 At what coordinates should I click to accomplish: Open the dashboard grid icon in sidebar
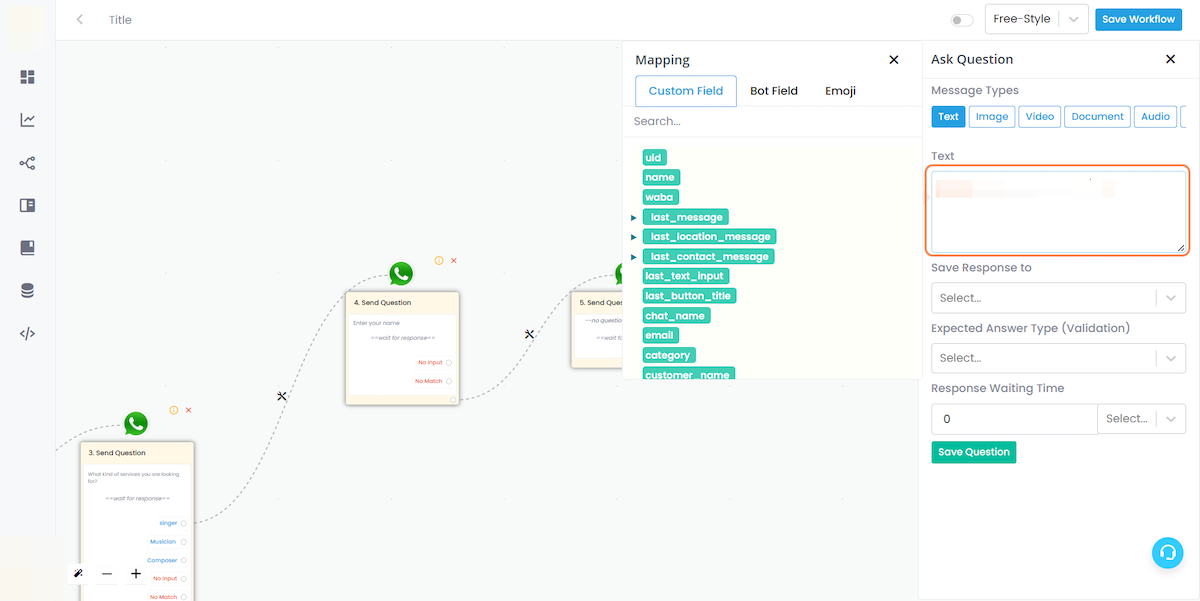click(27, 77)
